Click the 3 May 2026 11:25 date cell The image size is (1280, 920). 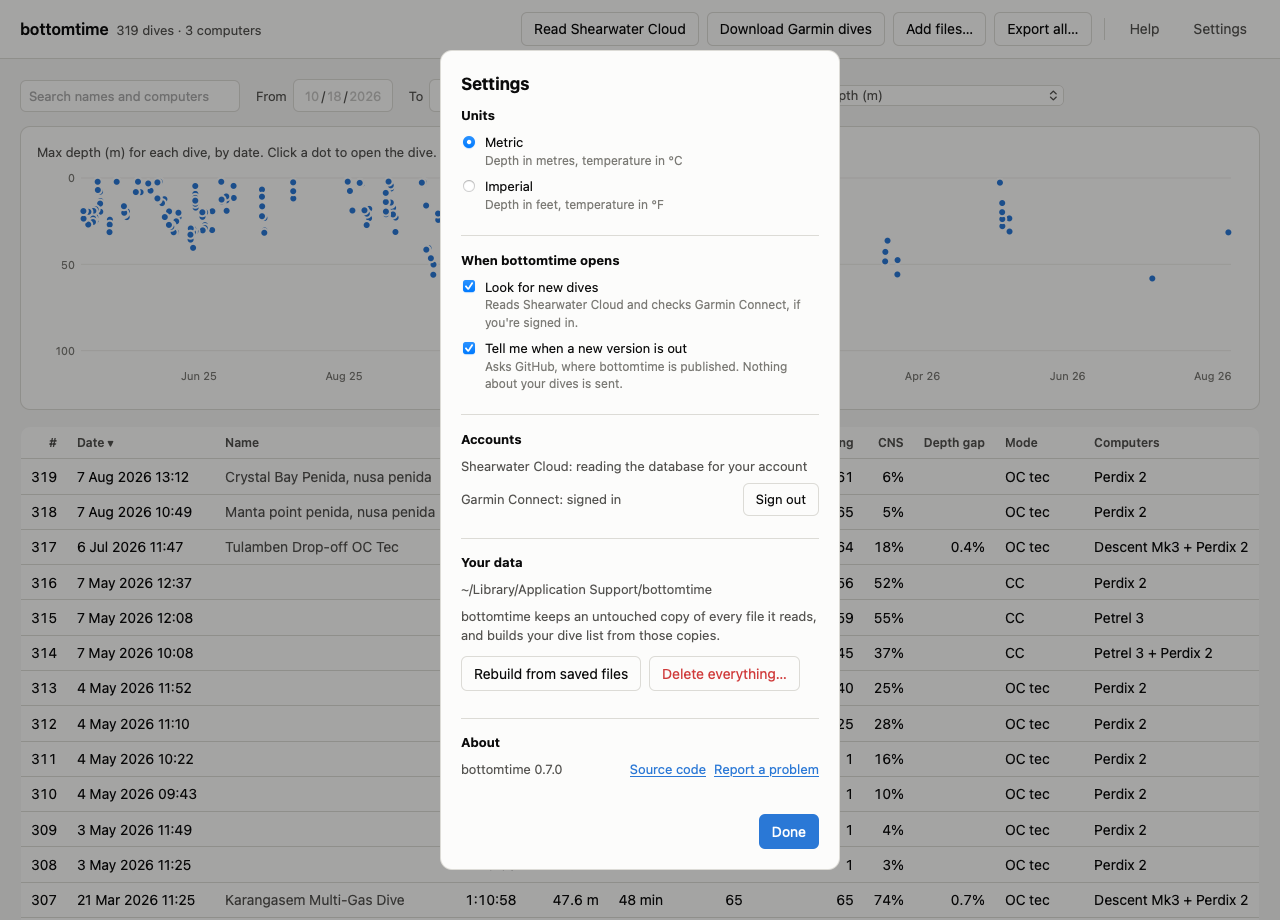134,865
